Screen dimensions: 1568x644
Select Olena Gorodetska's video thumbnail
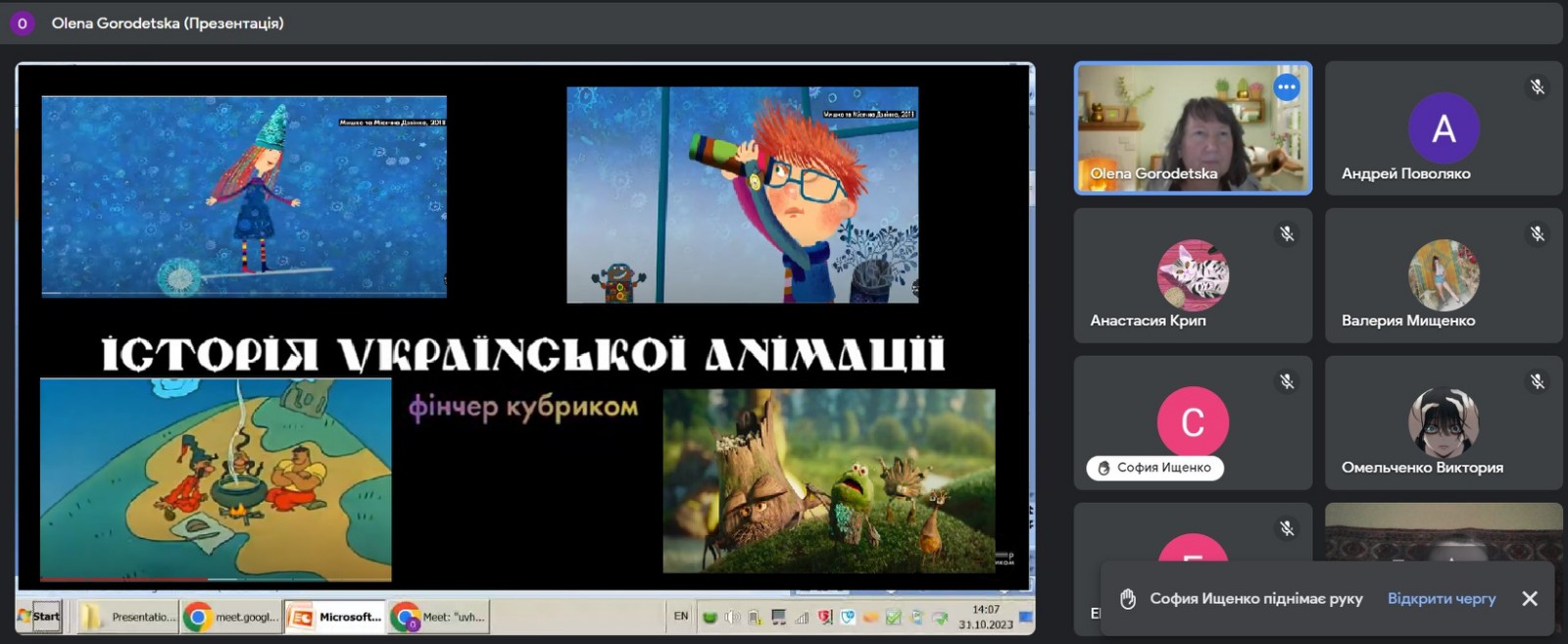(x=1193, y=128)
